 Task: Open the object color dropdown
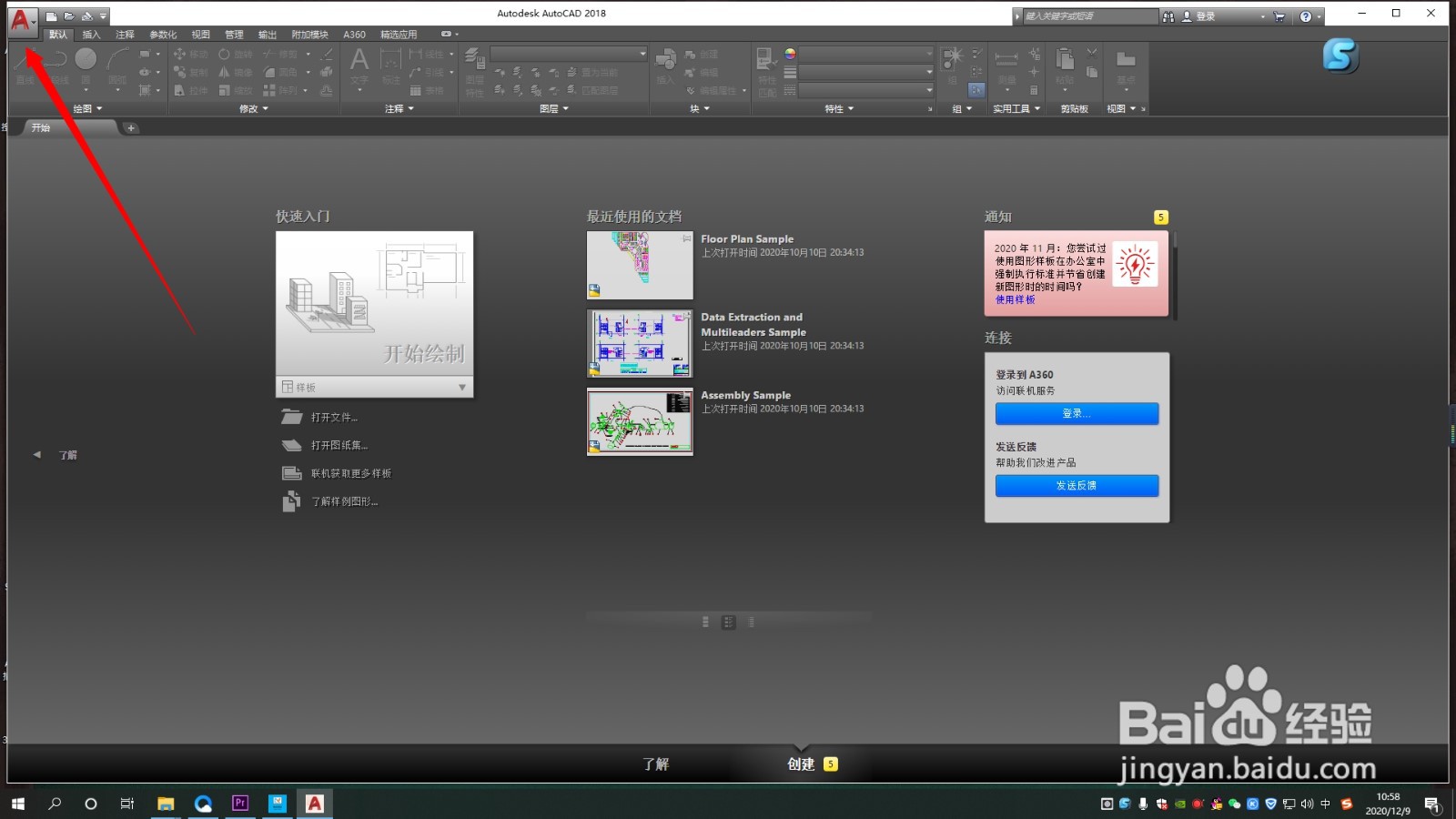(x=866, y=54)
